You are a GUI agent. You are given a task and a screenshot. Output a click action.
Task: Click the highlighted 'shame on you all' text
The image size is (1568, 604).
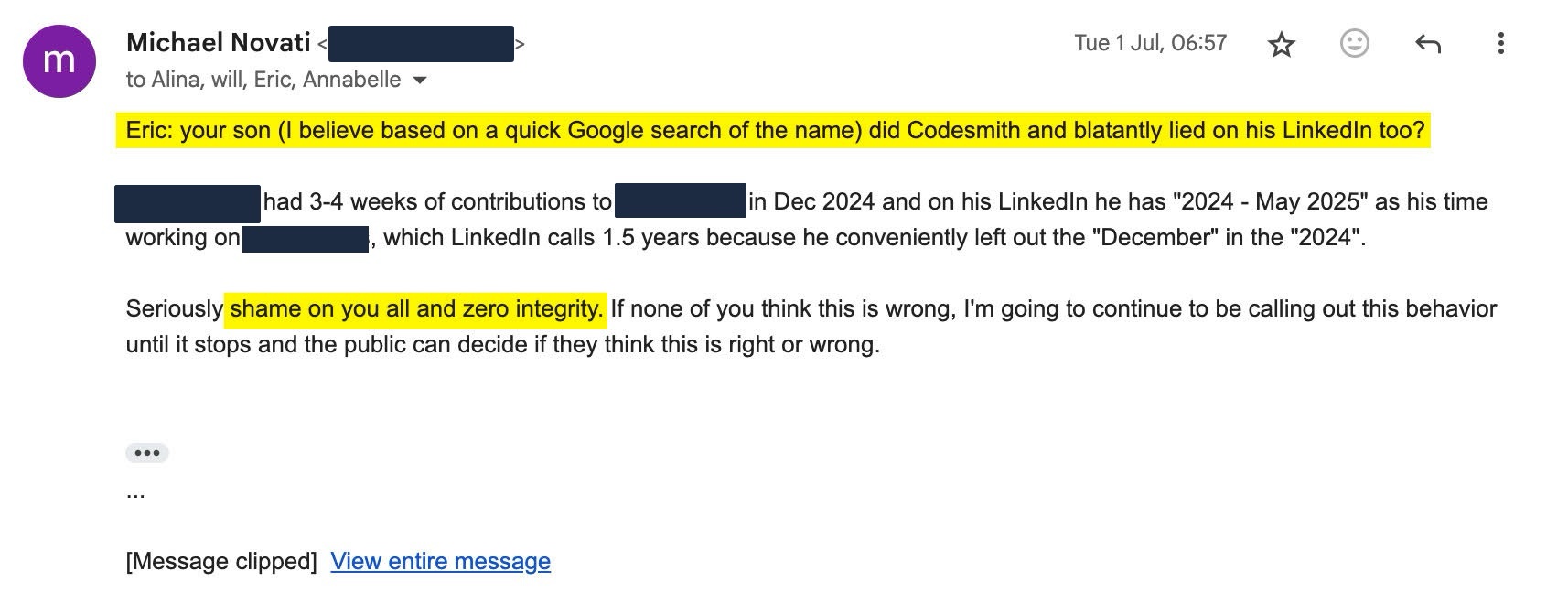[x=415, y=308]
